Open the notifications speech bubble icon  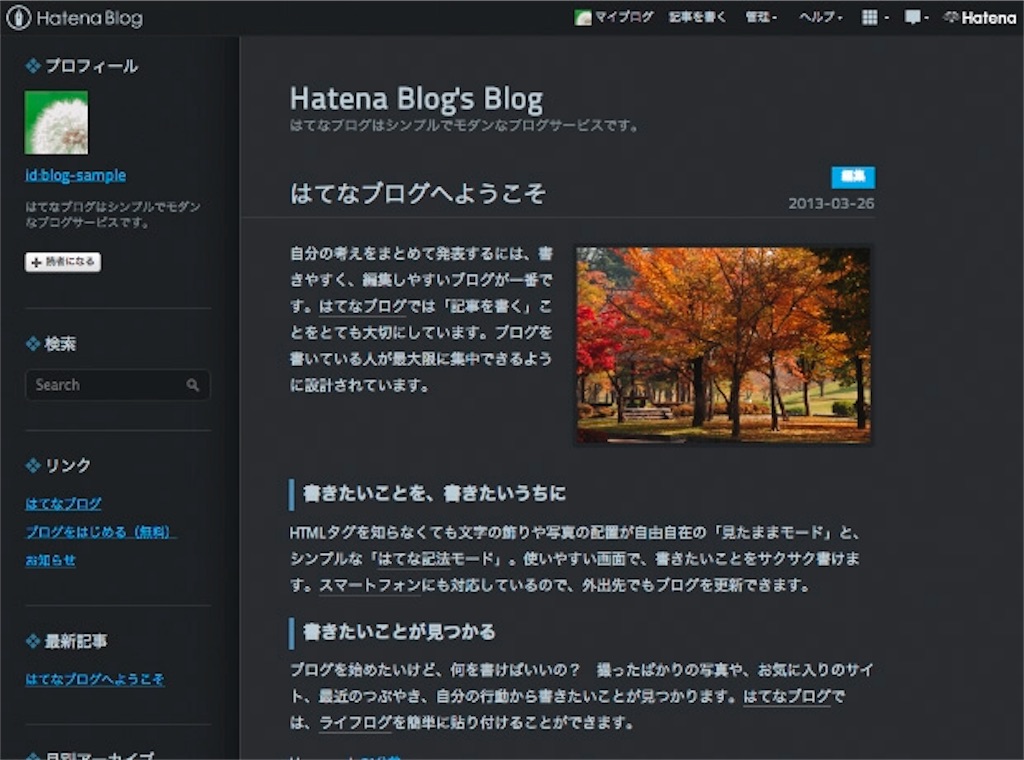point(916,17)
